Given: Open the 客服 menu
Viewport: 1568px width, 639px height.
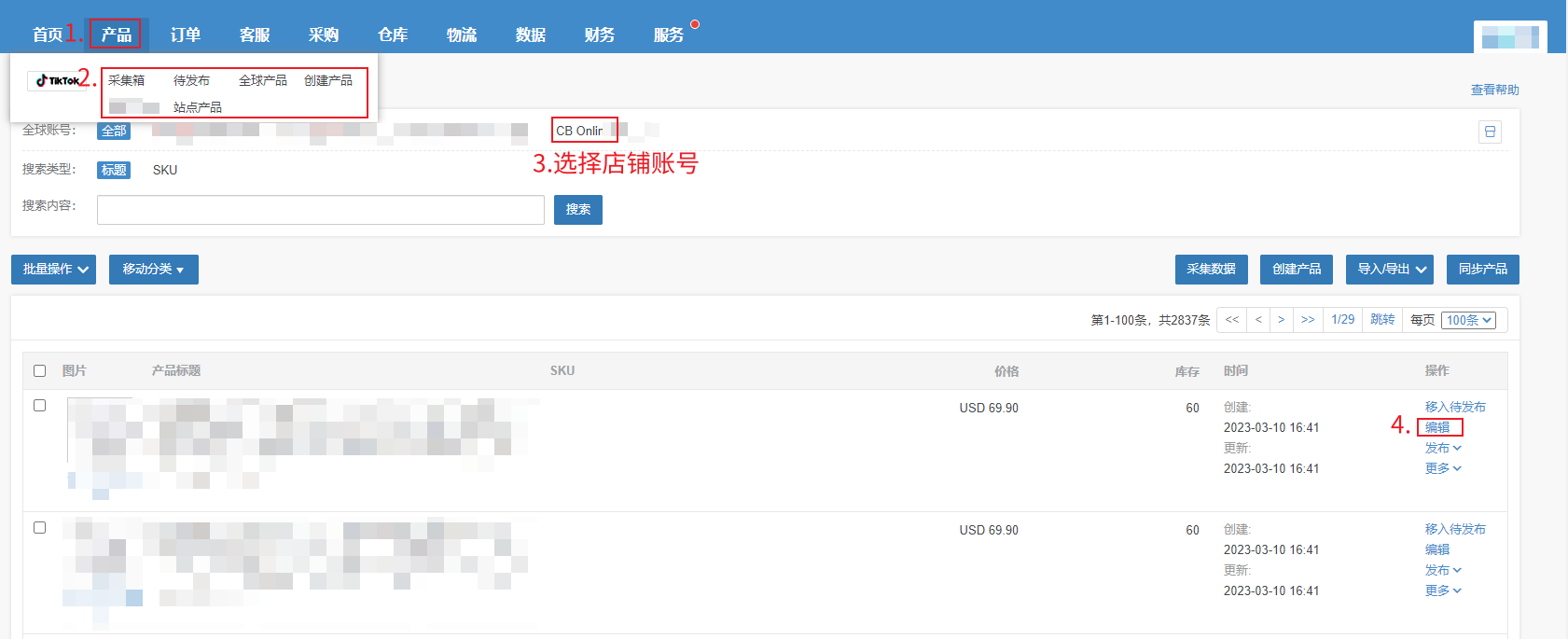Looking at the screenshot, I should click(255, 35).
